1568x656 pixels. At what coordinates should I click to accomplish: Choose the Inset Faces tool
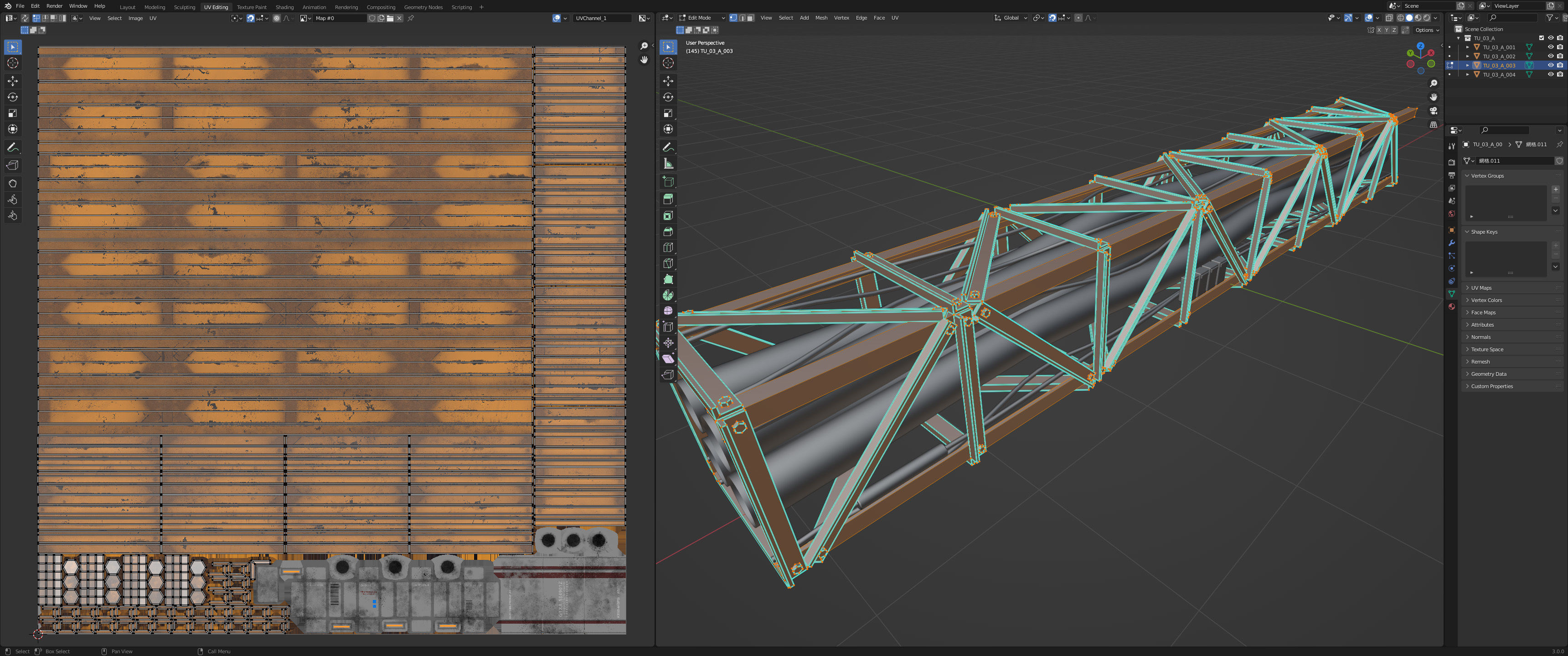[x=668, y=215]
